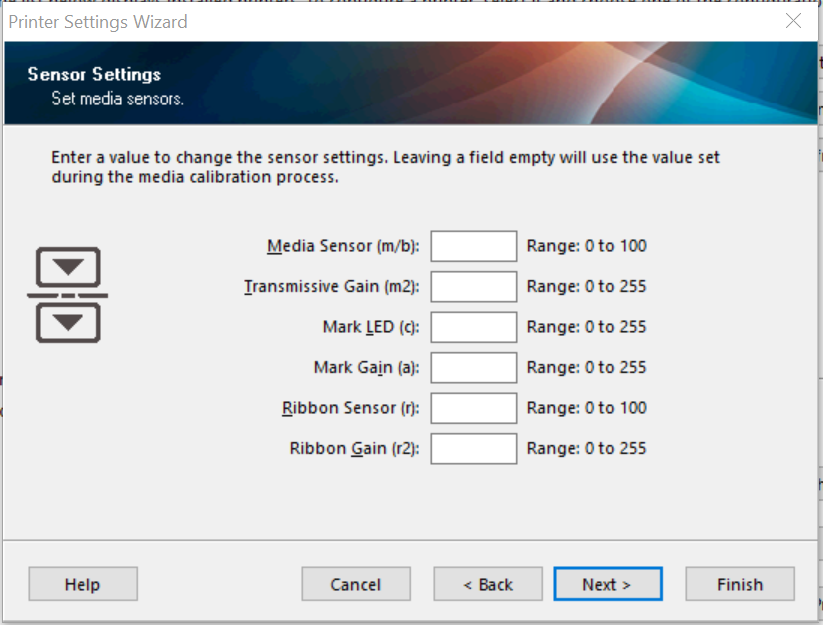Click Finish to complete the wizard

click(x=740, y=585)
